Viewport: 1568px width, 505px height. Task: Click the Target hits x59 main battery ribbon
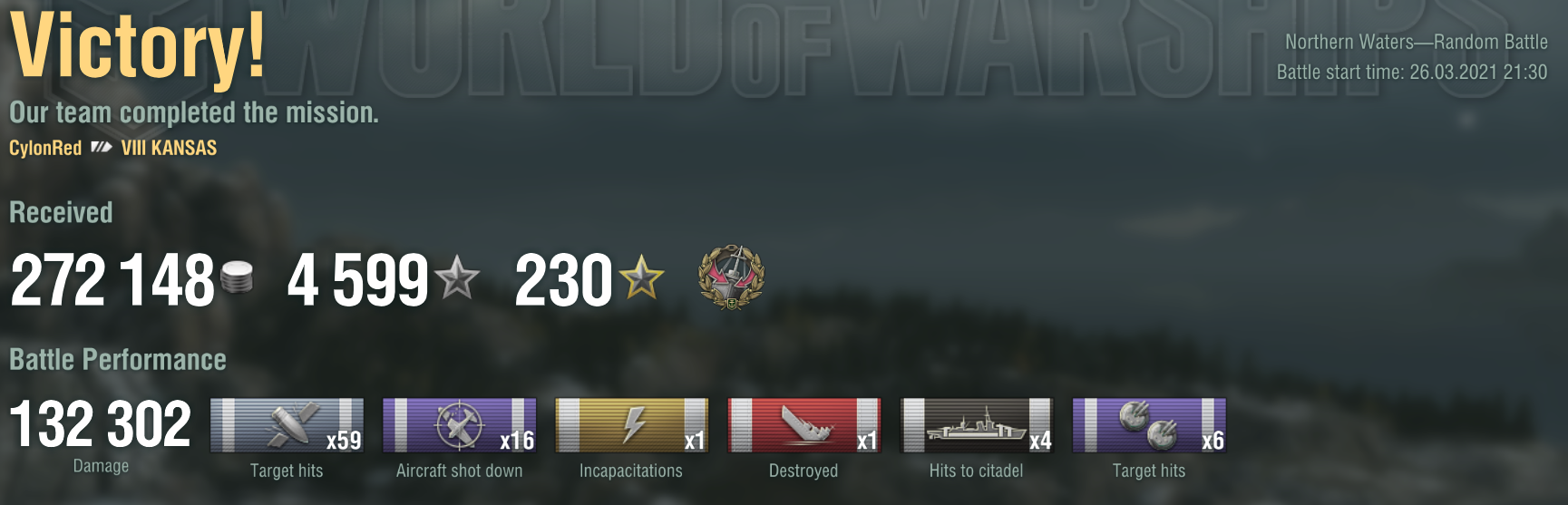(x=287, y=424)
